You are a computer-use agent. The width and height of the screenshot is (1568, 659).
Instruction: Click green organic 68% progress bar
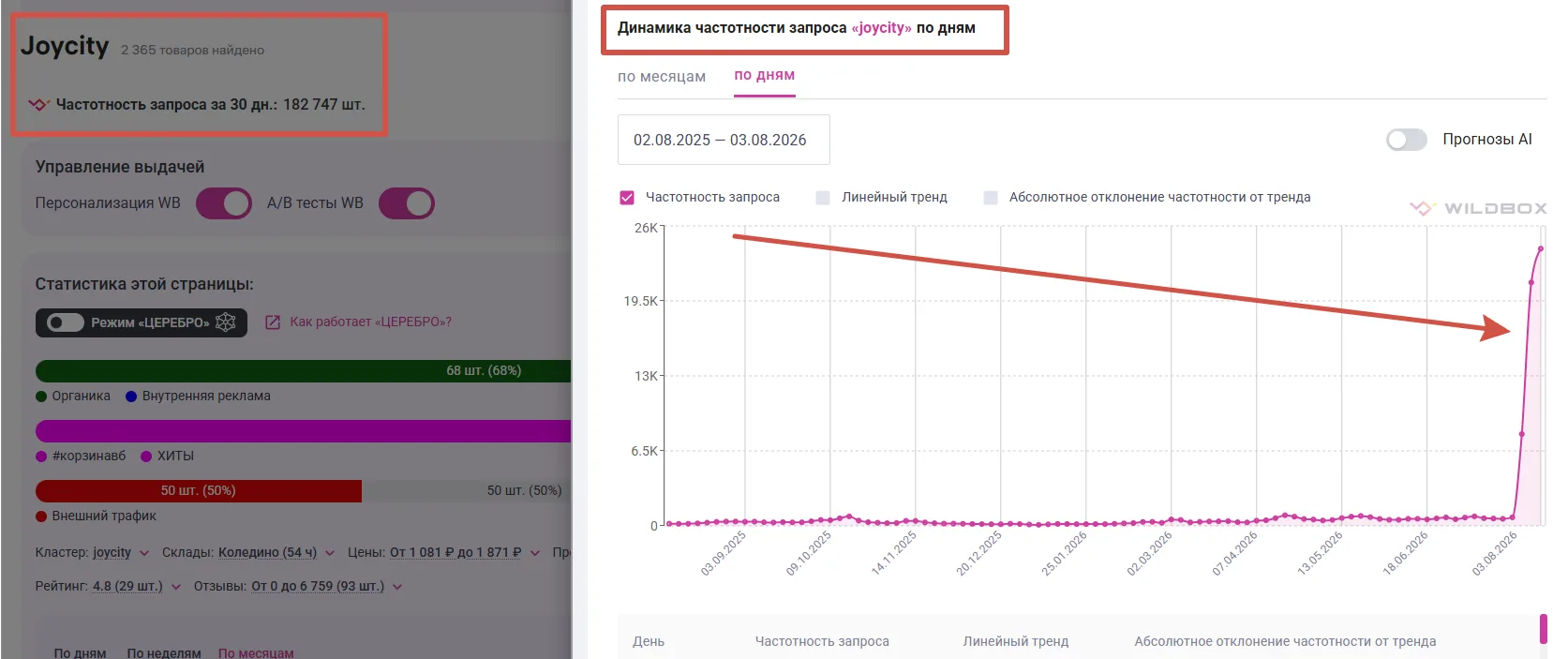(x=303, y=371)
